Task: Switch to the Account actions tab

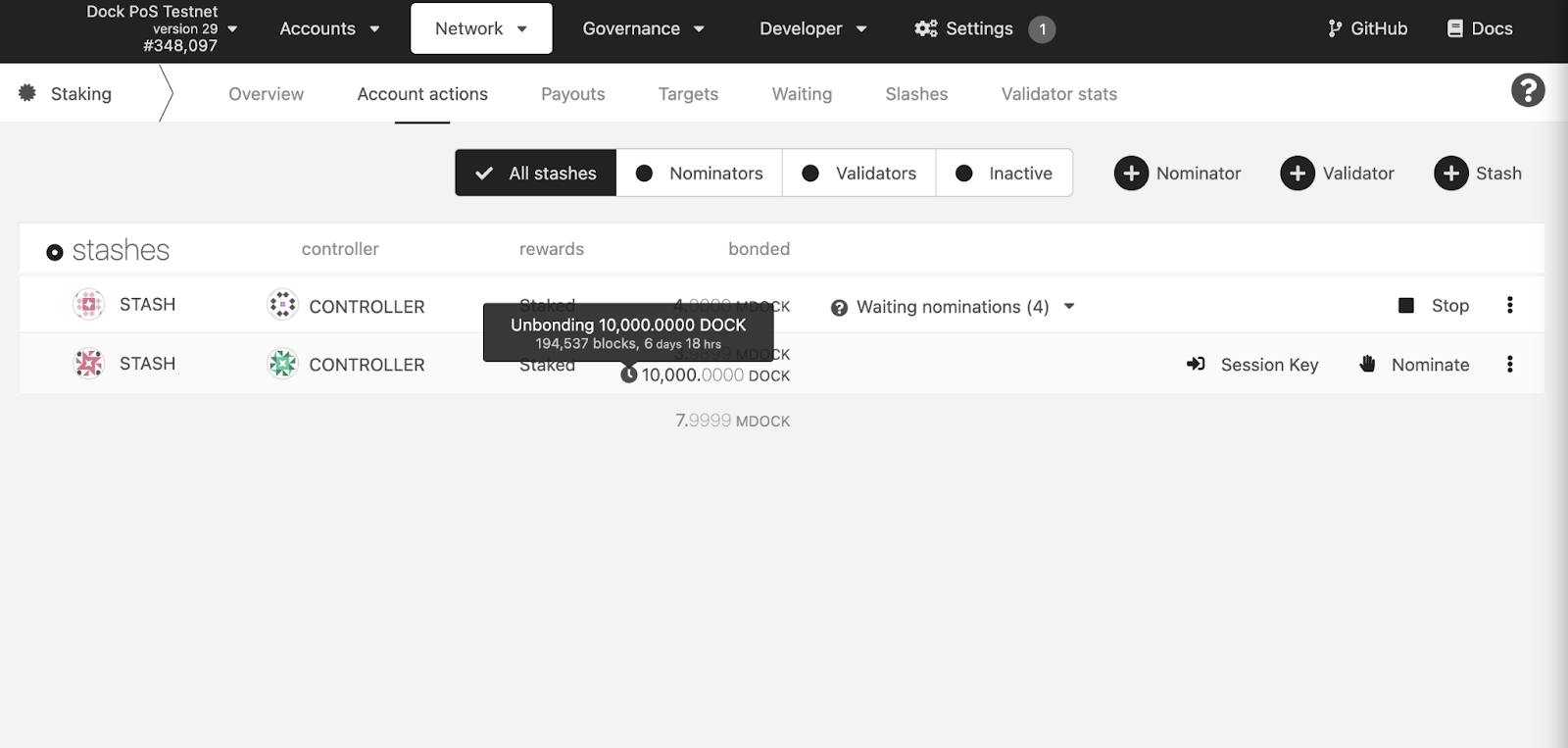Action: [x=422, y=94]
